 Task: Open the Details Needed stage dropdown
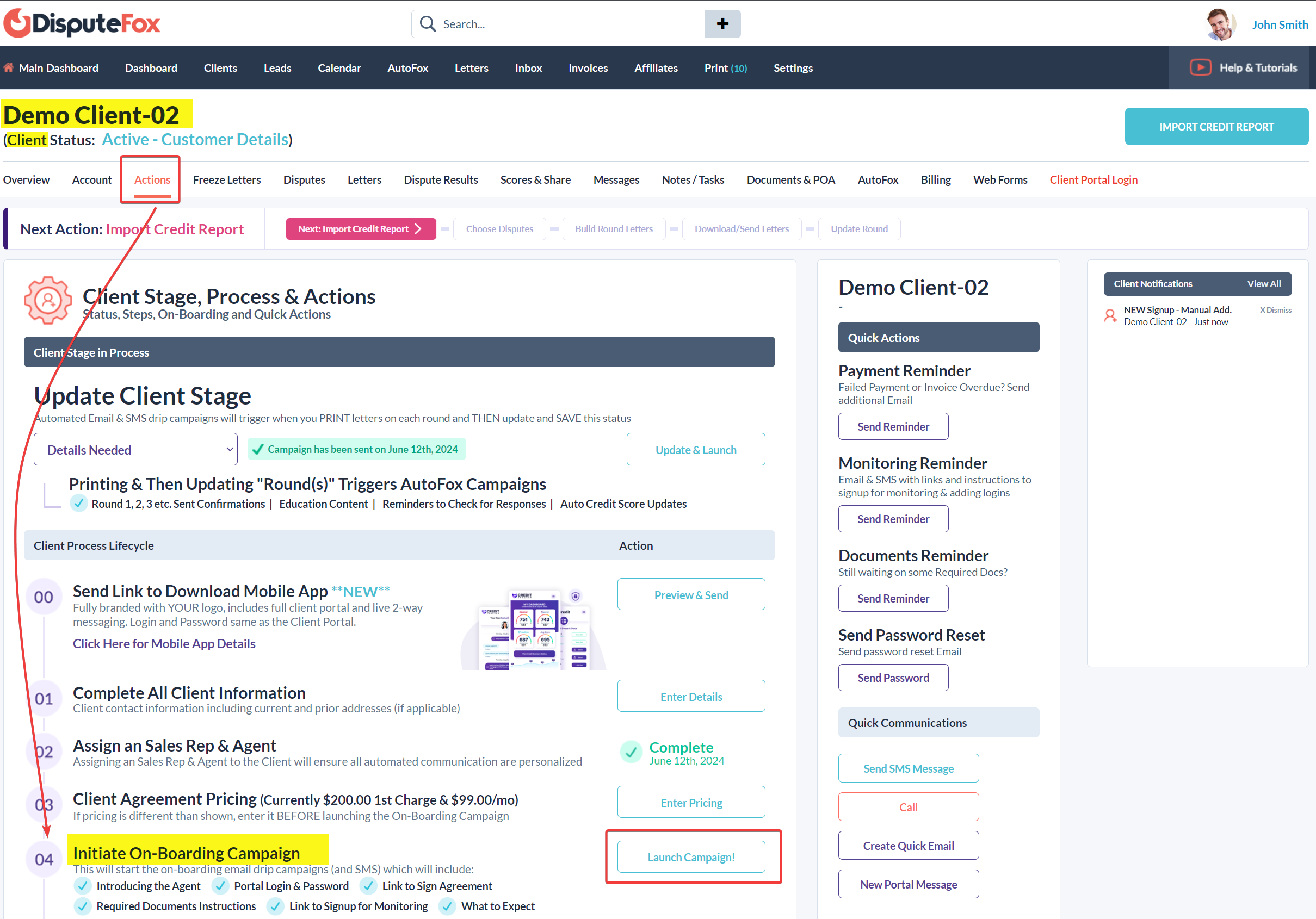(135, 450)
